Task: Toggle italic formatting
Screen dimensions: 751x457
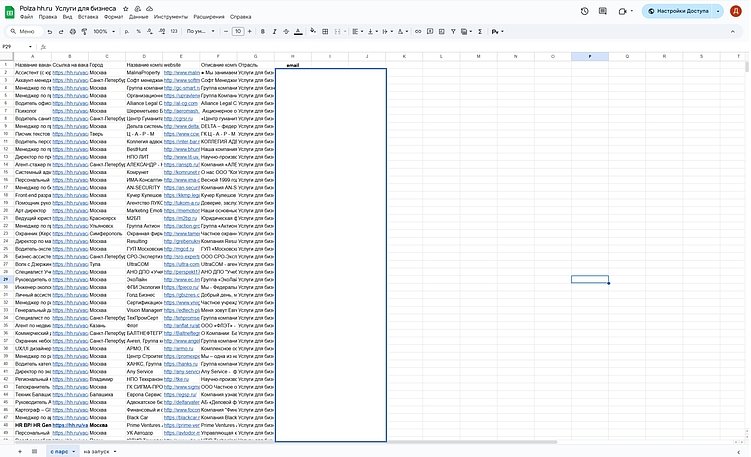Action: (274, 32)
